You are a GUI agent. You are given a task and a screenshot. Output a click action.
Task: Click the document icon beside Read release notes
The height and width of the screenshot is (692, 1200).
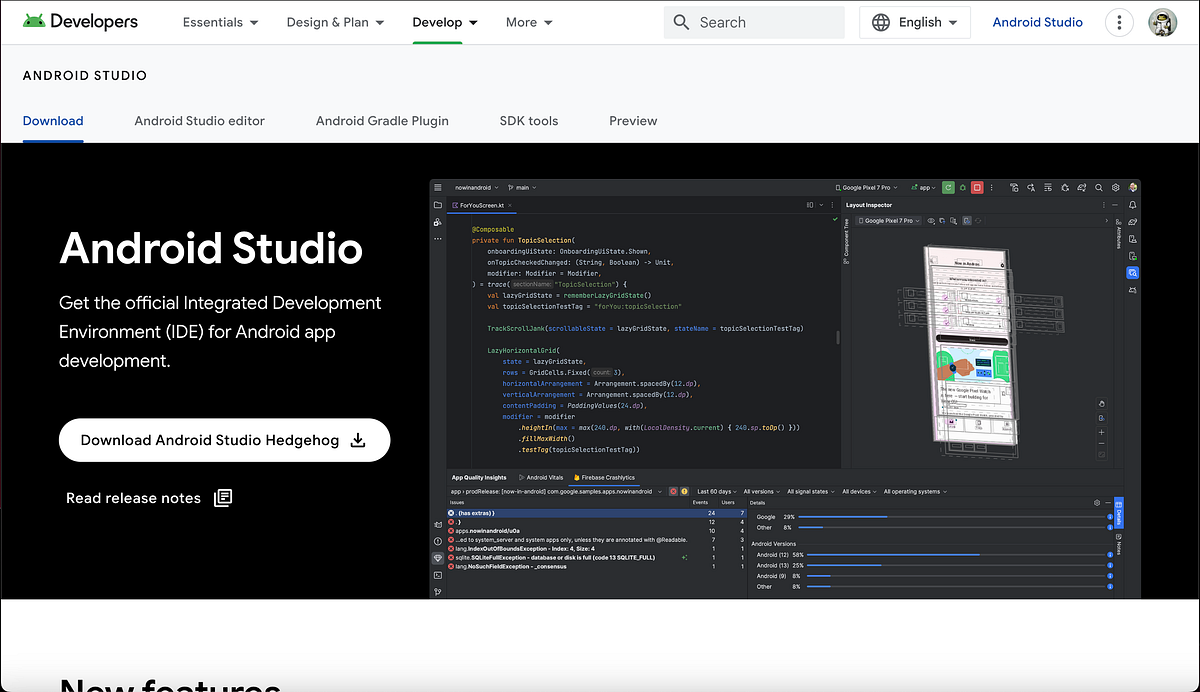pyautogui.click(x=223, y=498)
